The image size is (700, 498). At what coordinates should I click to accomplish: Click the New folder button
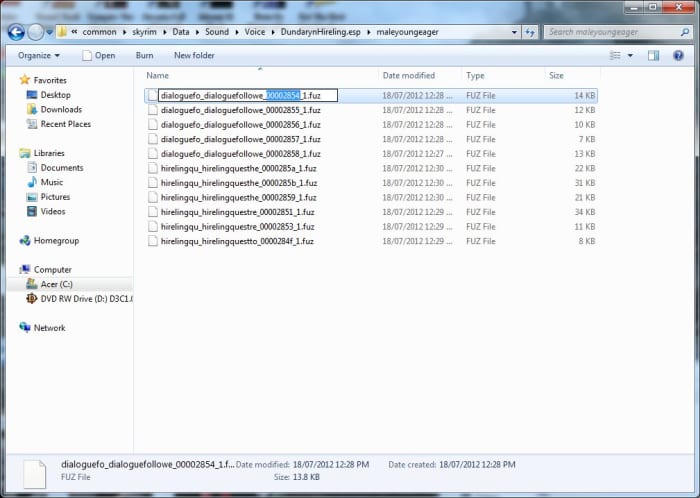click(194, 56)
